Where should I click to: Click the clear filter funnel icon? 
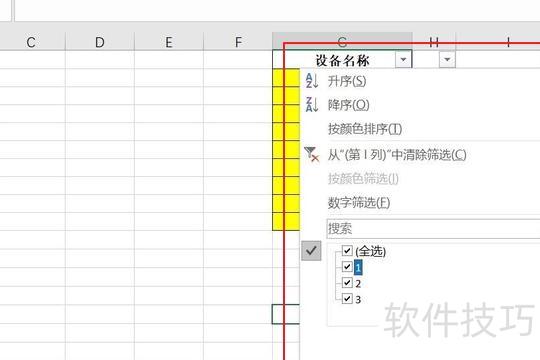312,154
